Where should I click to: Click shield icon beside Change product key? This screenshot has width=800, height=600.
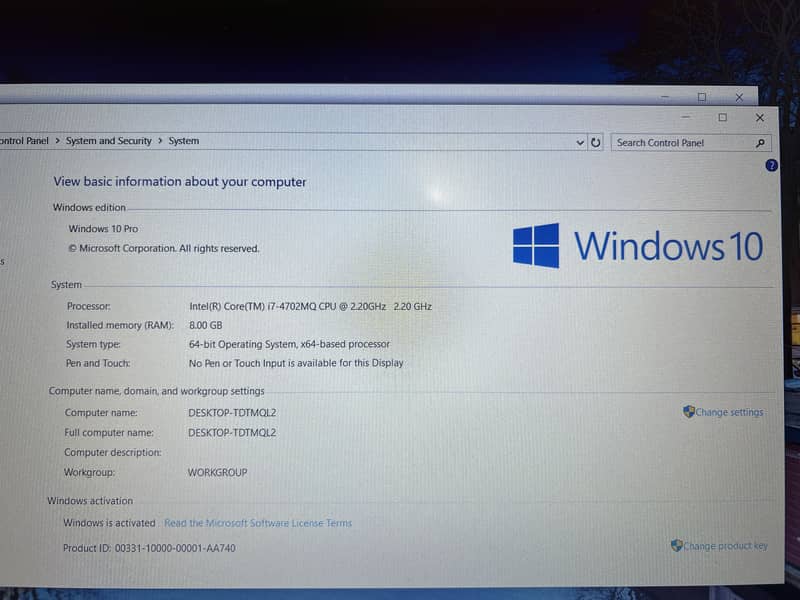pos(677,545)
